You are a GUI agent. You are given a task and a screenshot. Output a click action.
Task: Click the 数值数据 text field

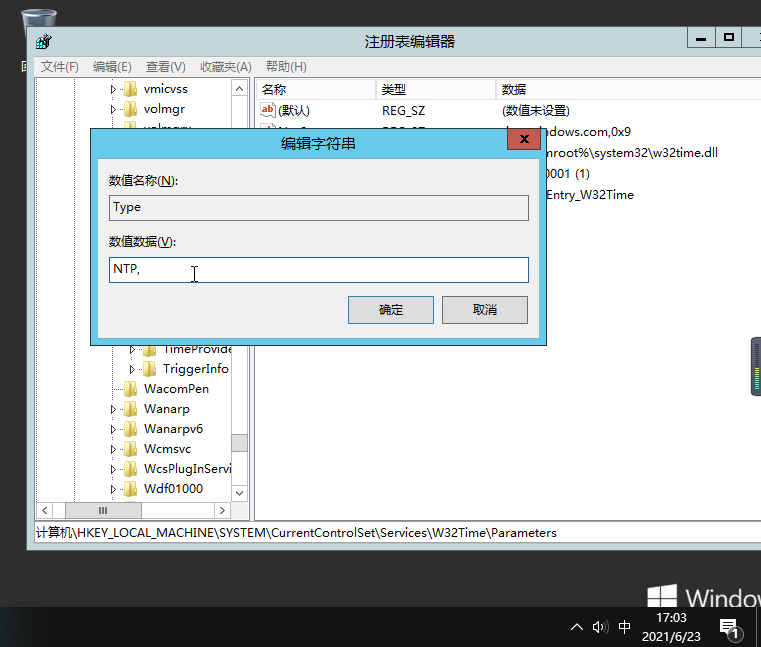318,270
